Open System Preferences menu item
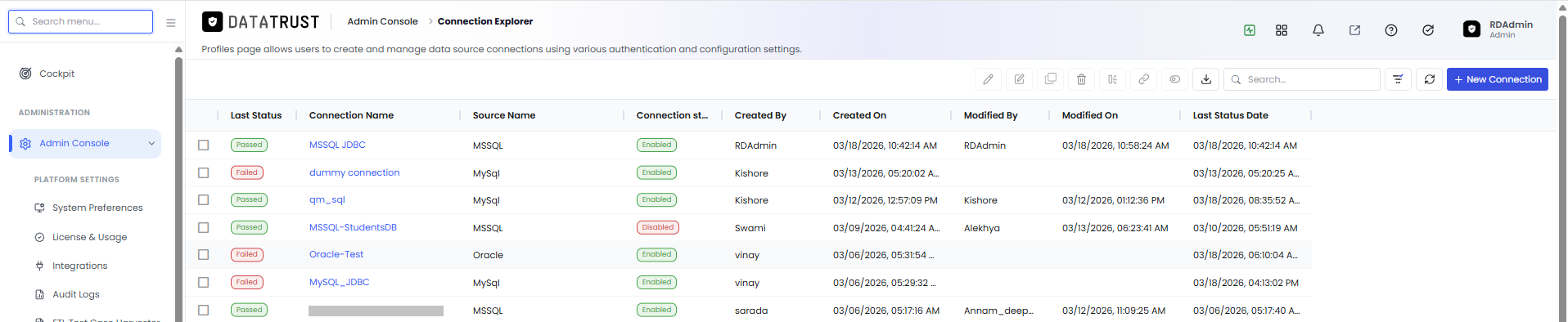The image size is (1568, 322). point(97,208)
